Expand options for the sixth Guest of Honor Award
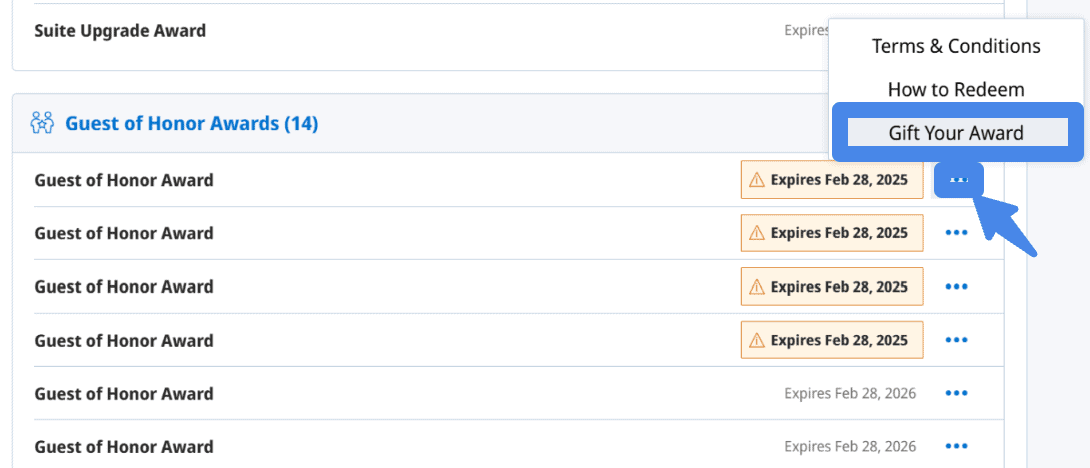Screen dimensions: 1090x468 point(957,446)
